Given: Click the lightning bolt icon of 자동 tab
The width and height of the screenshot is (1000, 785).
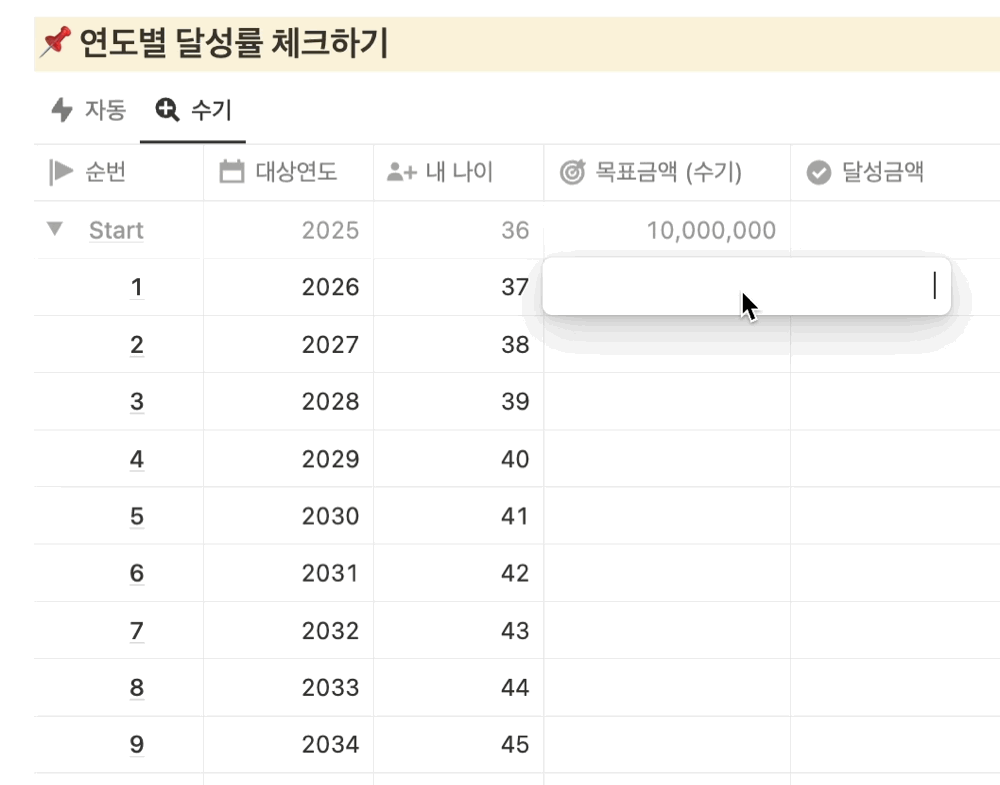Looking at the screenshot, I should 62,110.
